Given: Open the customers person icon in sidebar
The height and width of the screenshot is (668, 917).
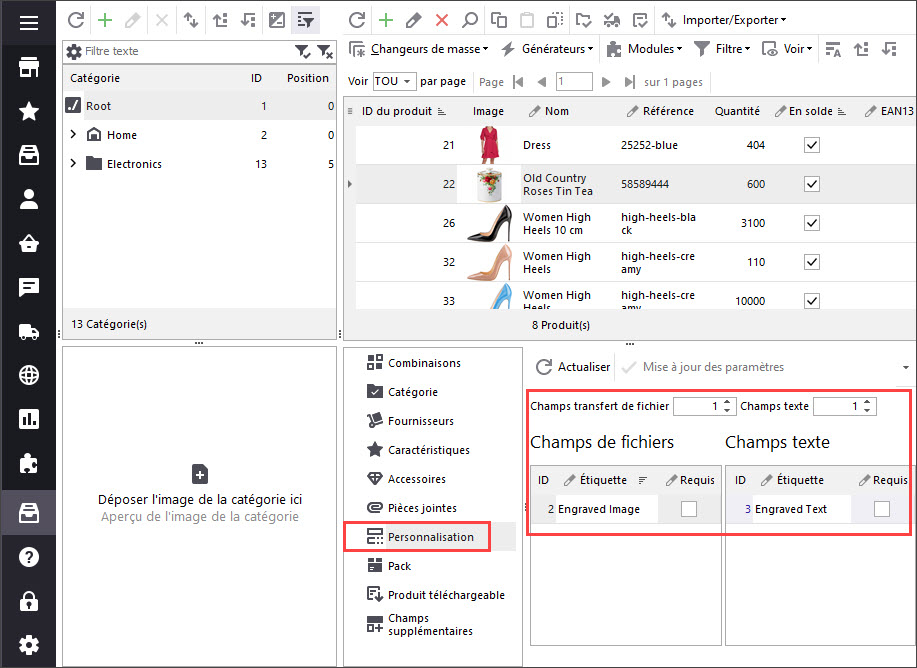Looking at the screenshot, I should (x=29, y=199).
